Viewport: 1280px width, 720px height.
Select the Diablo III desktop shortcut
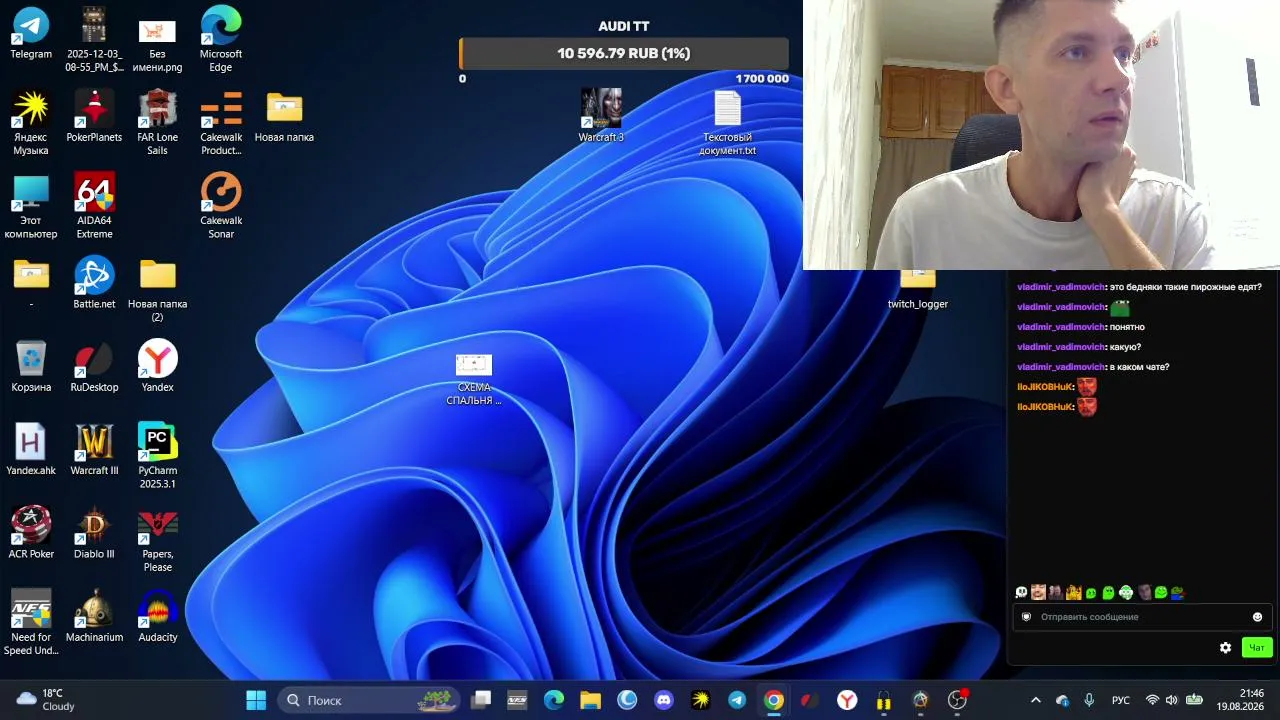coord(94,533)
